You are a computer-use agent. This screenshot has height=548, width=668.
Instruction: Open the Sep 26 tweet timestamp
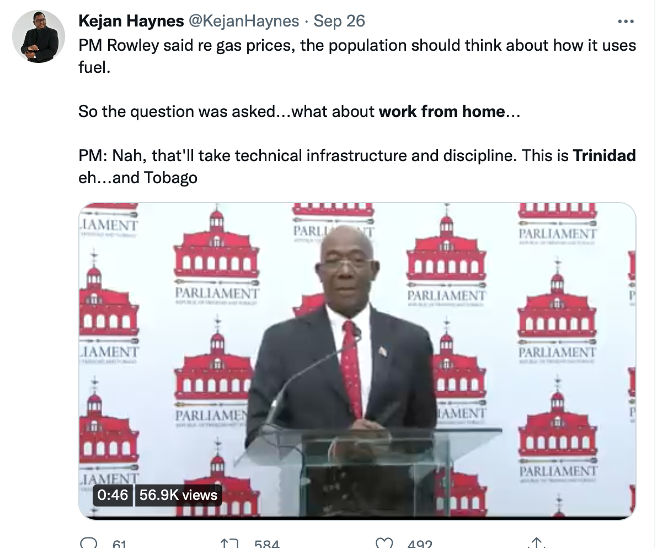(339, 21)
